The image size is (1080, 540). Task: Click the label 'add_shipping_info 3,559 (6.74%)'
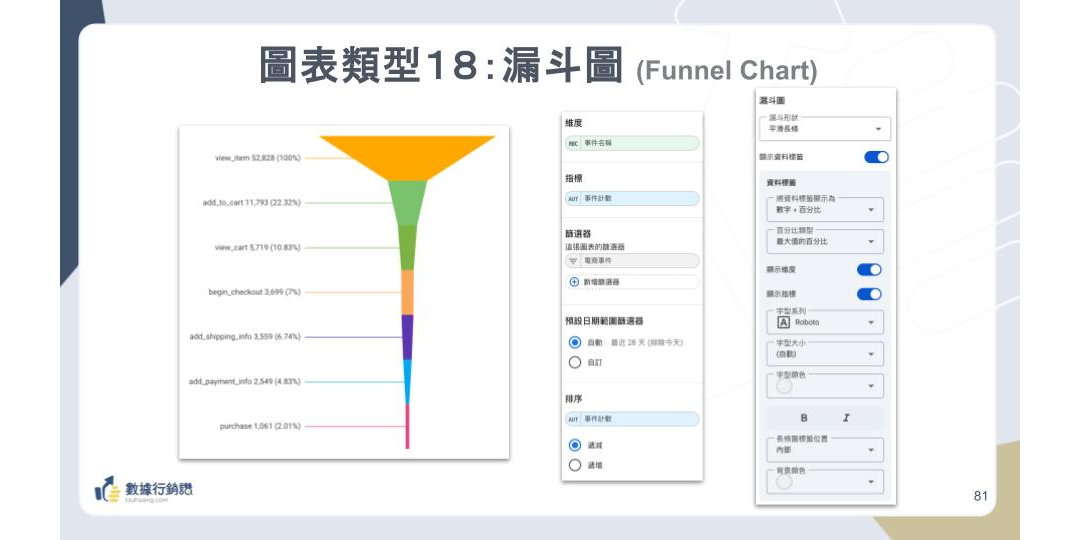(245, 337)
